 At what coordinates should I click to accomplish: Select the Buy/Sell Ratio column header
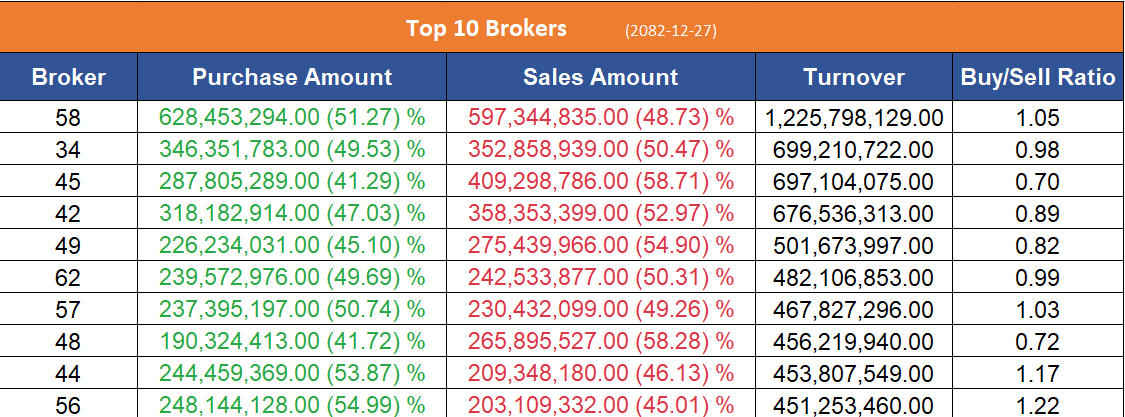pyautogui.click(x=1037, y=77)
